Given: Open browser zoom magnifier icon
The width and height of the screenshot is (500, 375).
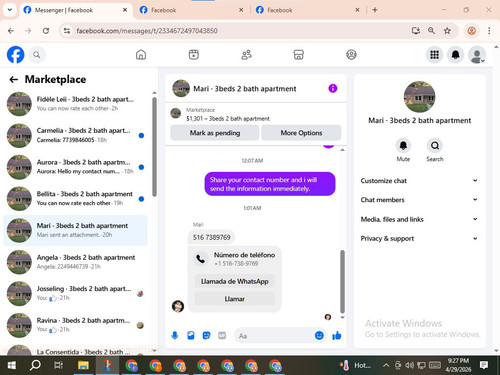Looking at the screenshot, I should click(431, 31).
